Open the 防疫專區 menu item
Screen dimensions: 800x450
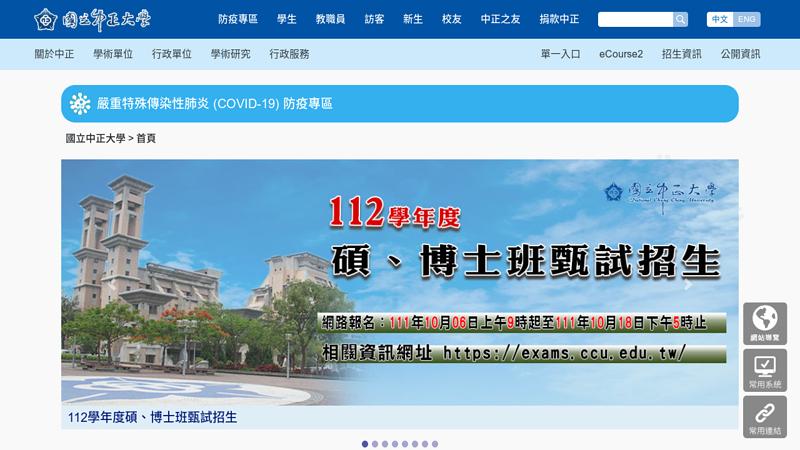click(x=238, y=19)
